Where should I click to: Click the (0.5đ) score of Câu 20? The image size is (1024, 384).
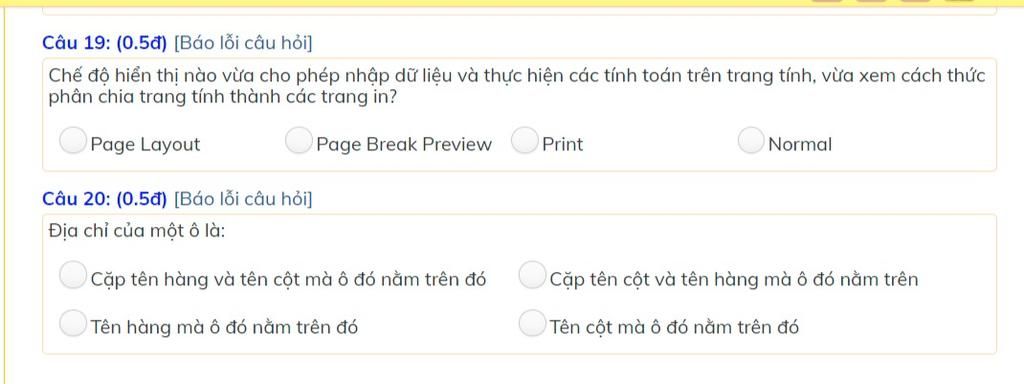pyautogui.click(x=142, y=199)
